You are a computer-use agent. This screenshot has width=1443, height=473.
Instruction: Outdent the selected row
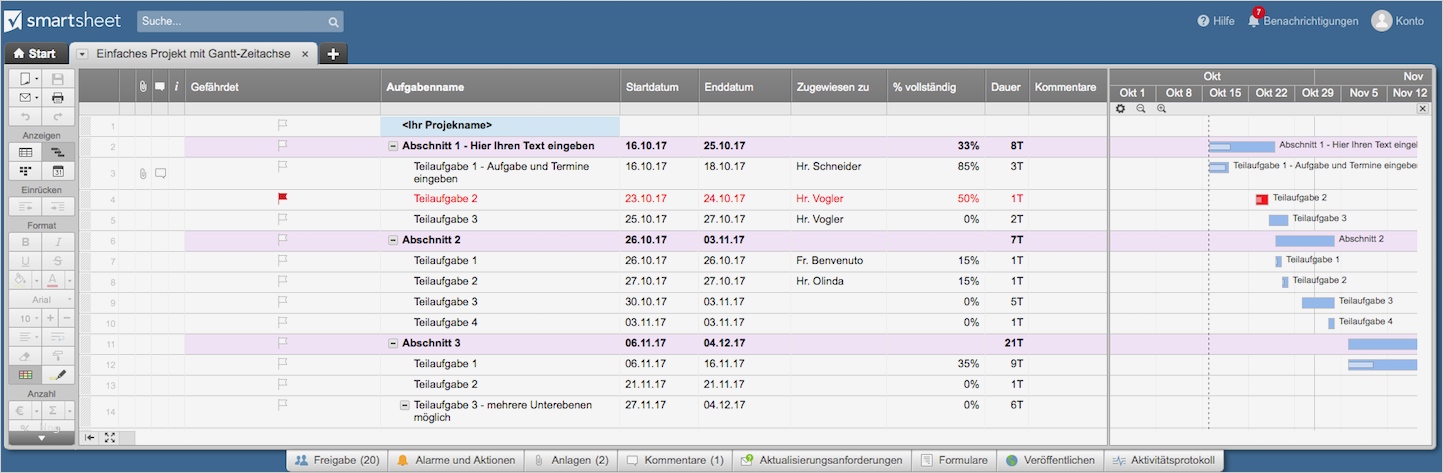[x=25, y=207]
